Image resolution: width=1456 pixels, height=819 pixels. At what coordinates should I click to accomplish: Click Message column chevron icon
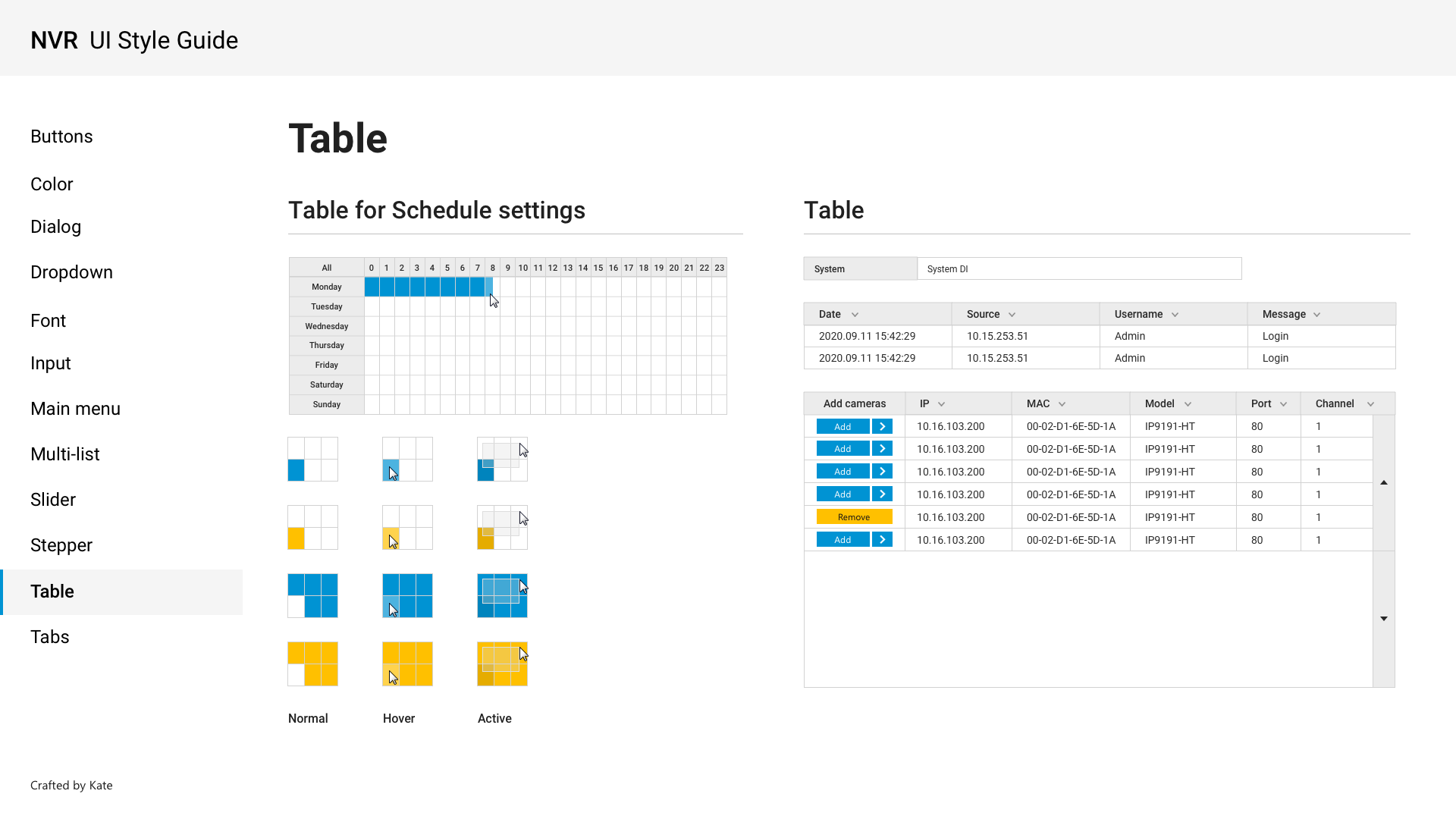(1316, 315)
